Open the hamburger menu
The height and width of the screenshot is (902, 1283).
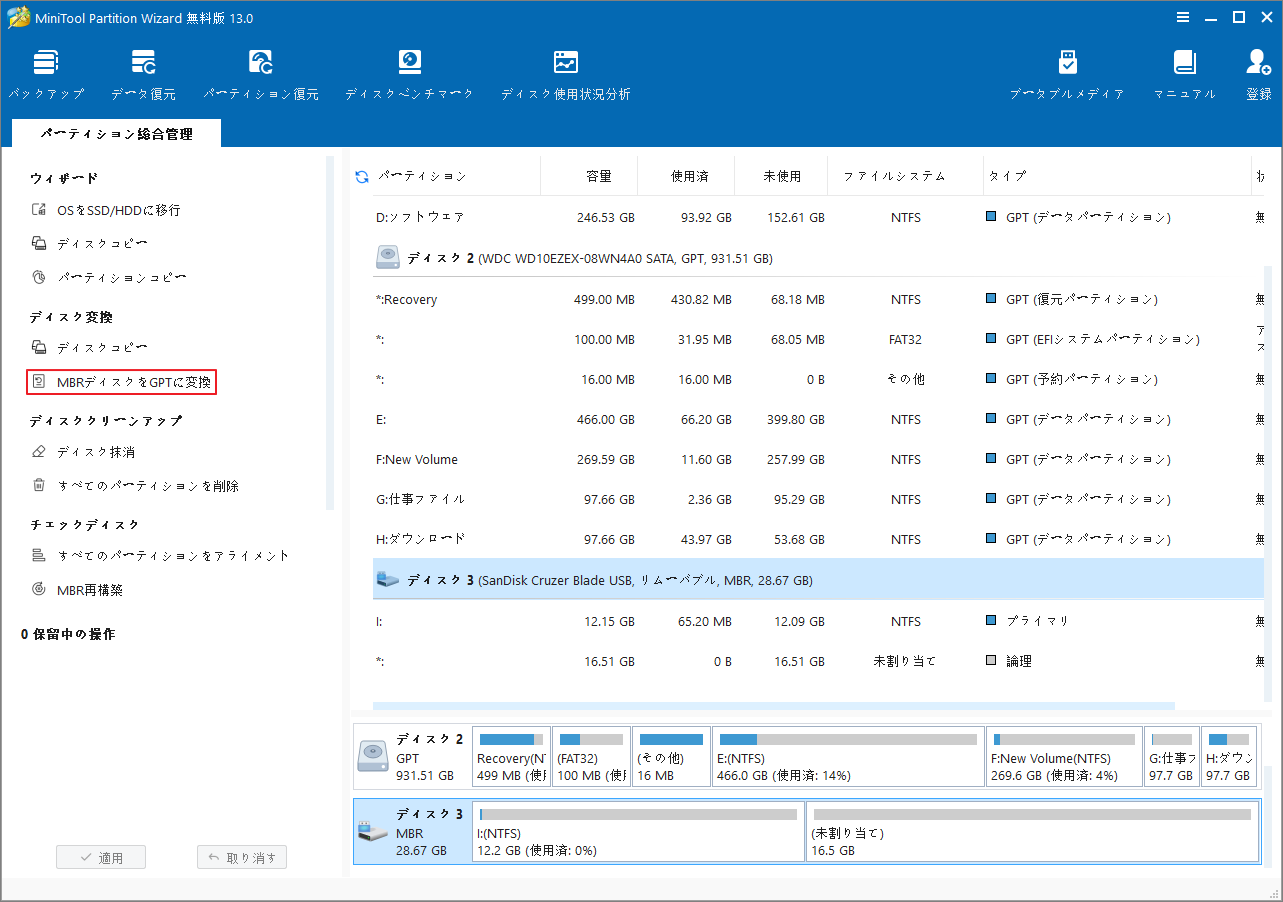(1182, 17)
